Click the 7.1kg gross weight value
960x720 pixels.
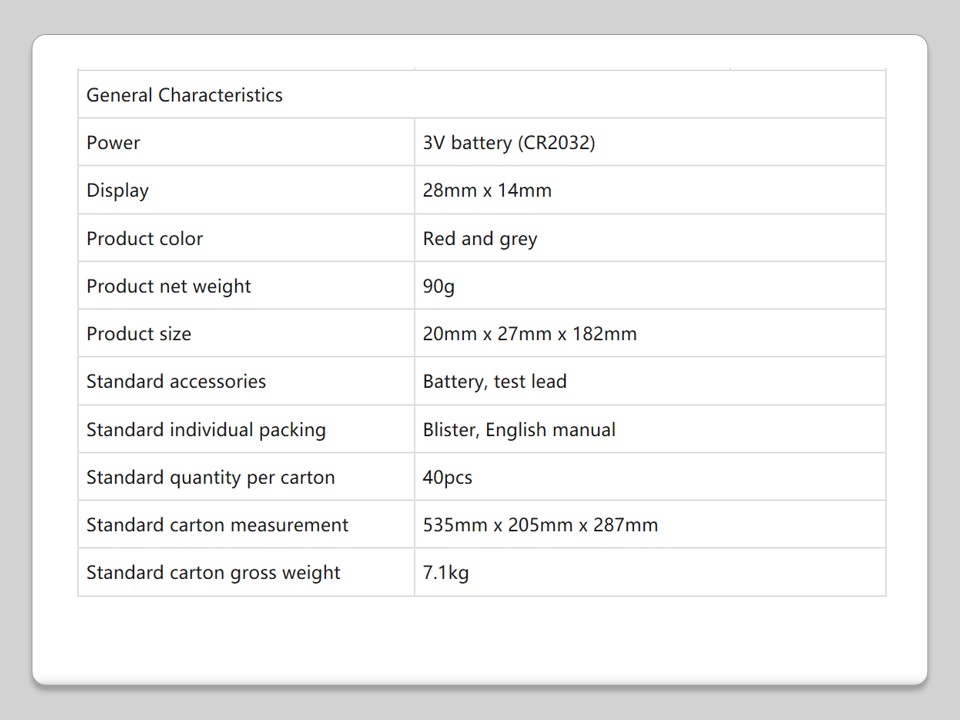pyautogui.click(x=445, y=572)
